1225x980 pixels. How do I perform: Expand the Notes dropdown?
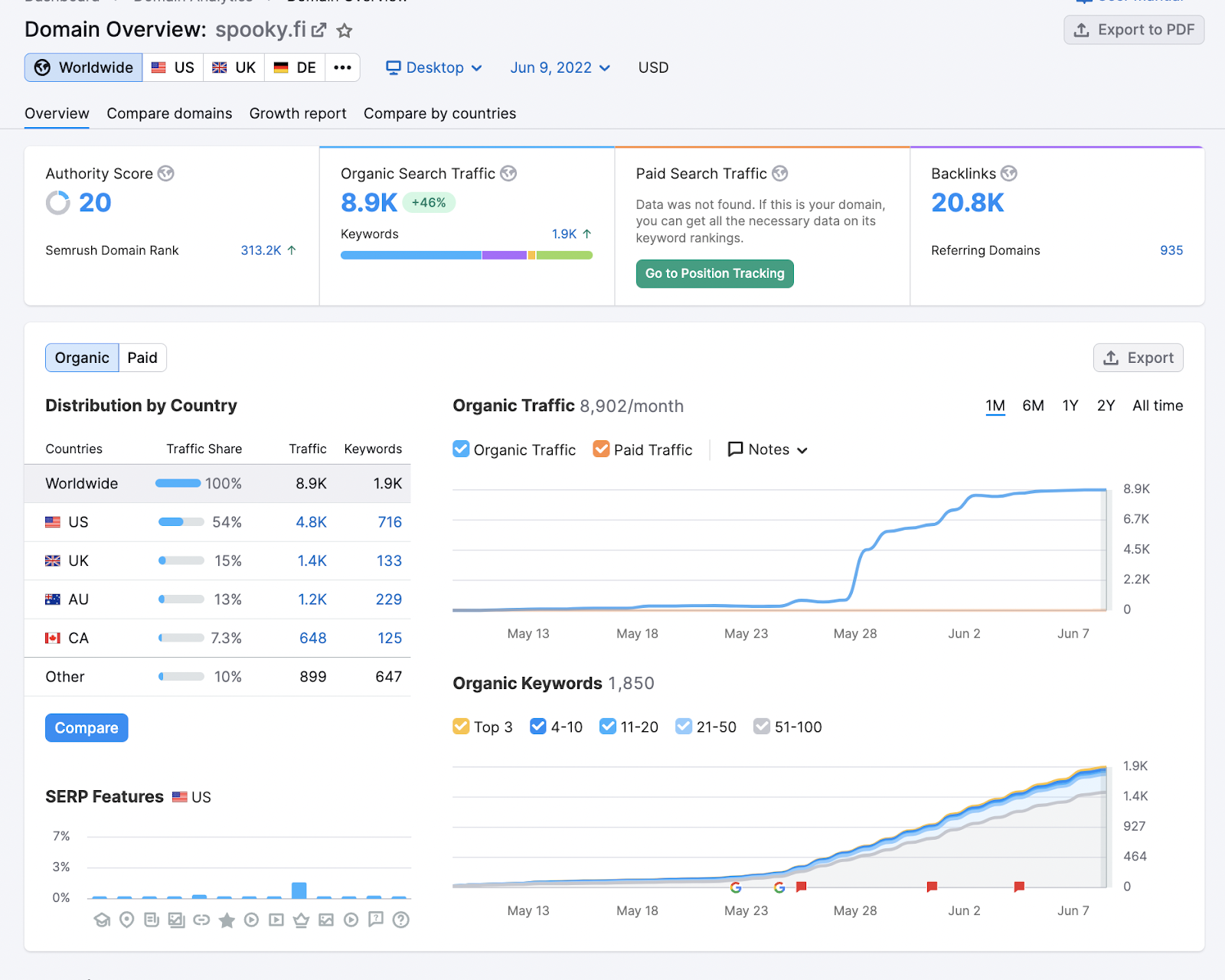pyautogui.click(x=768, y=449)
